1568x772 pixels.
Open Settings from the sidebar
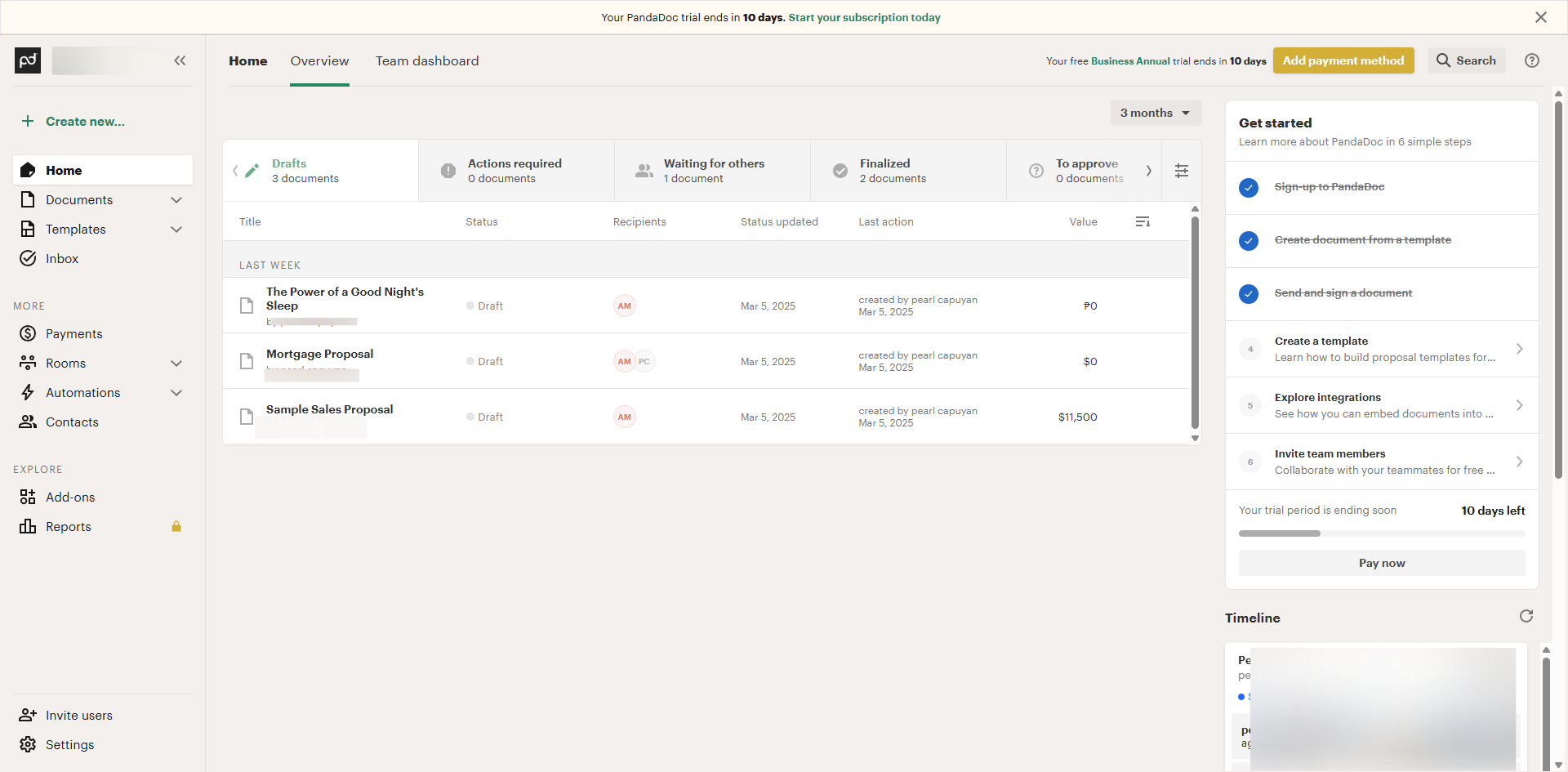coord(69,744)
